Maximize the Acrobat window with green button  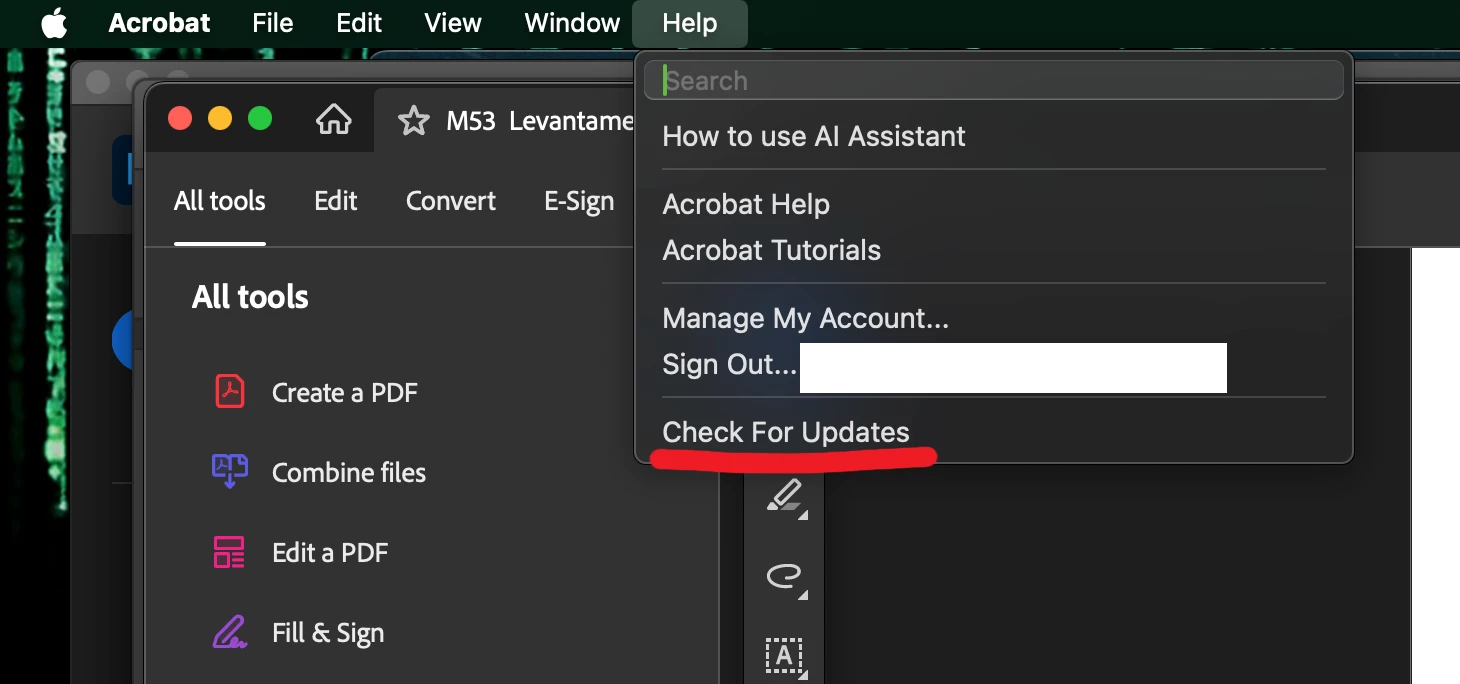click(260, 118)
